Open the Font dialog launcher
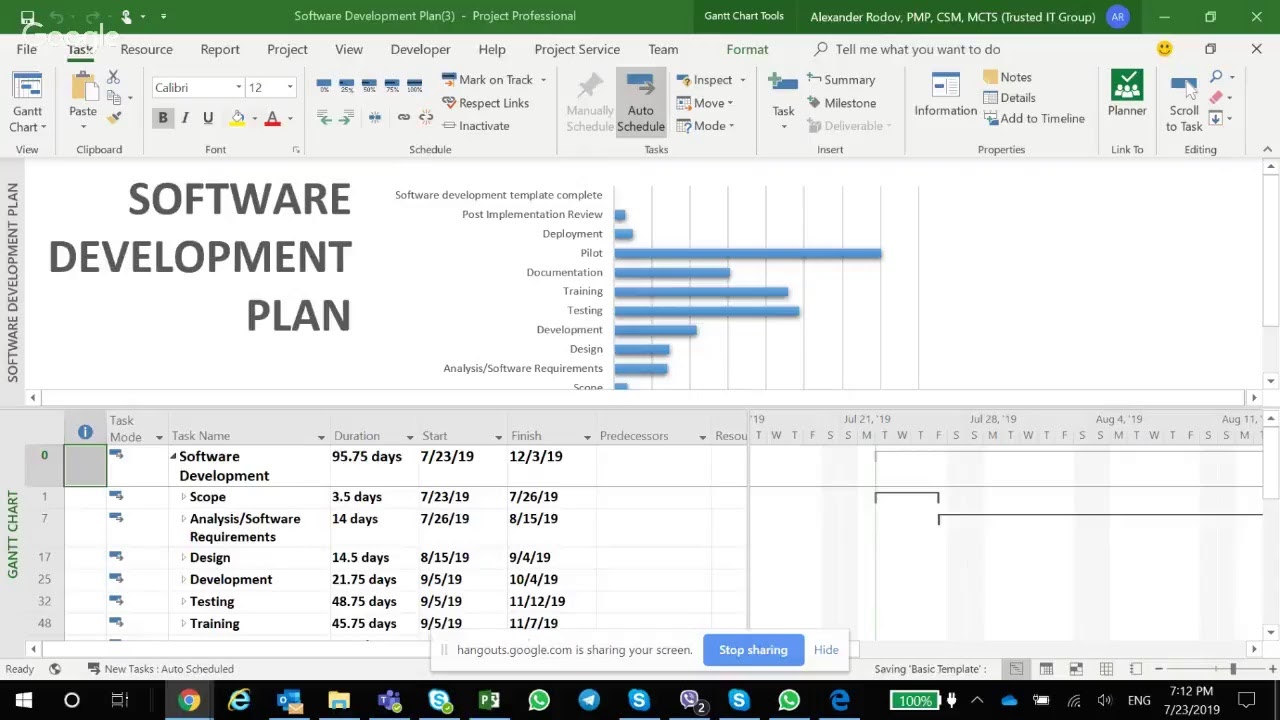 (296, 150)
